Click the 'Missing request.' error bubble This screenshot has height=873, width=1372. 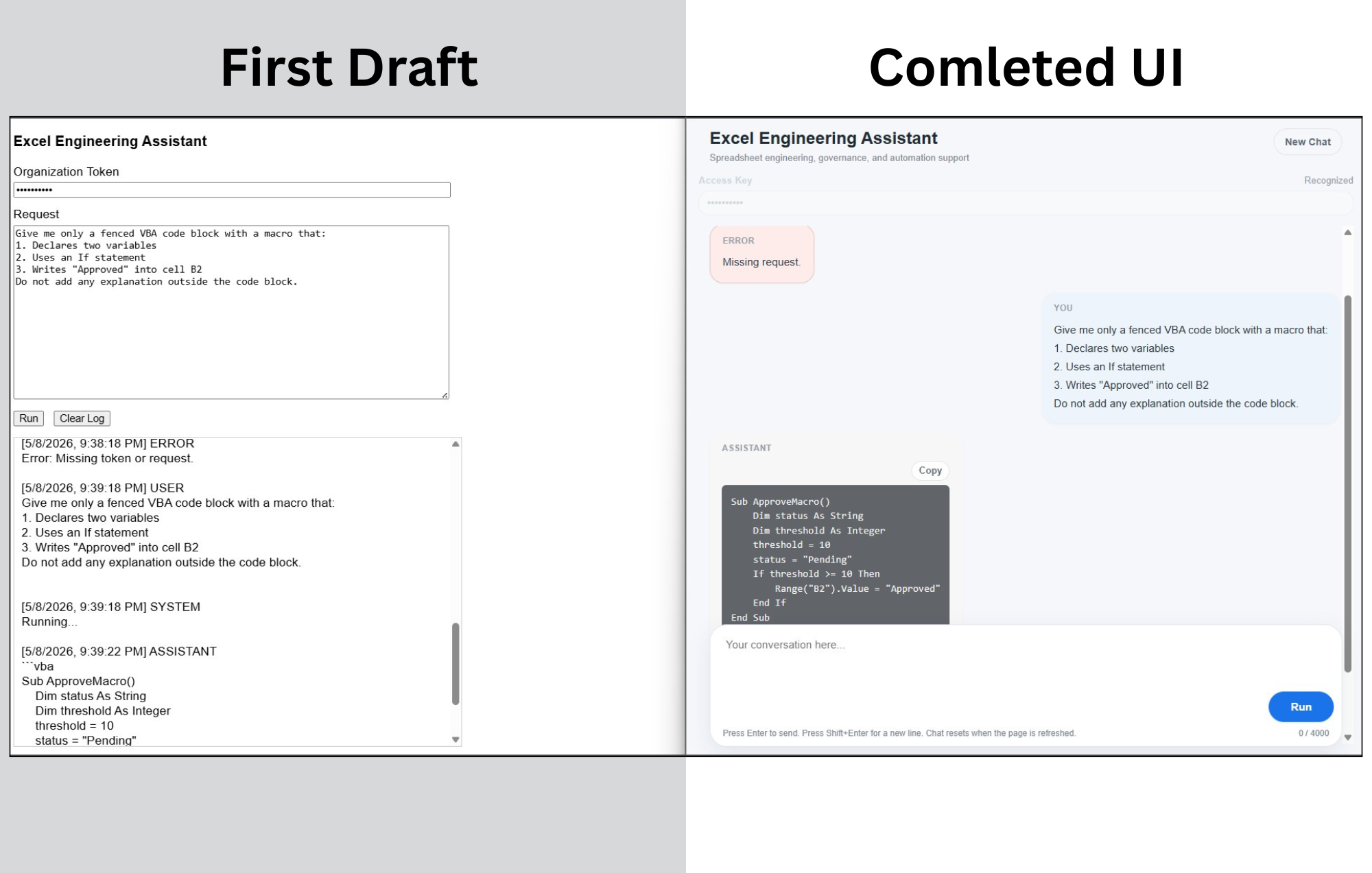pyautogui.click(x=761, y=254)
